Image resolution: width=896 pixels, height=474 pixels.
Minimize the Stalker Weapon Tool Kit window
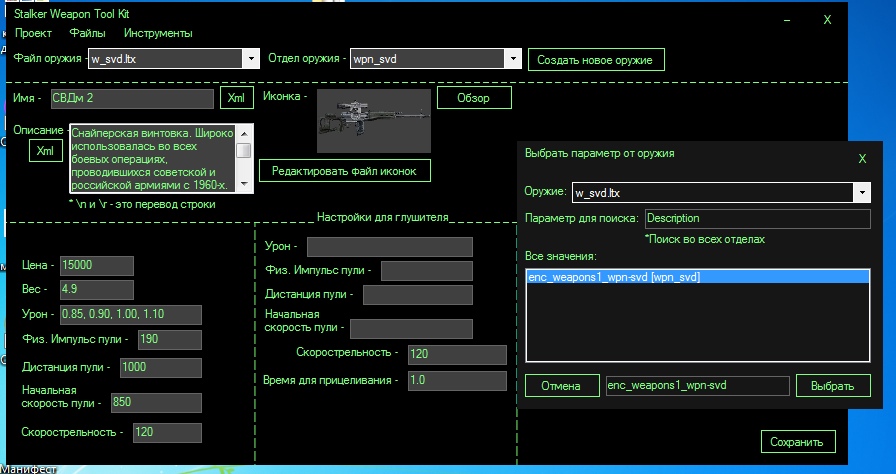pyautogui.click(x=787, y=20)
